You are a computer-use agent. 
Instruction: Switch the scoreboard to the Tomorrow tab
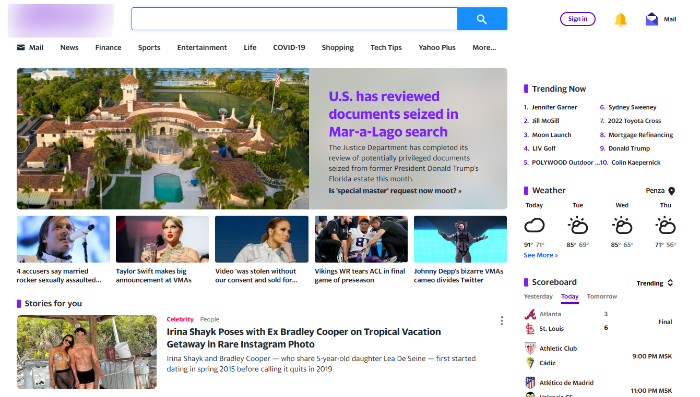[x=602, y=297]
